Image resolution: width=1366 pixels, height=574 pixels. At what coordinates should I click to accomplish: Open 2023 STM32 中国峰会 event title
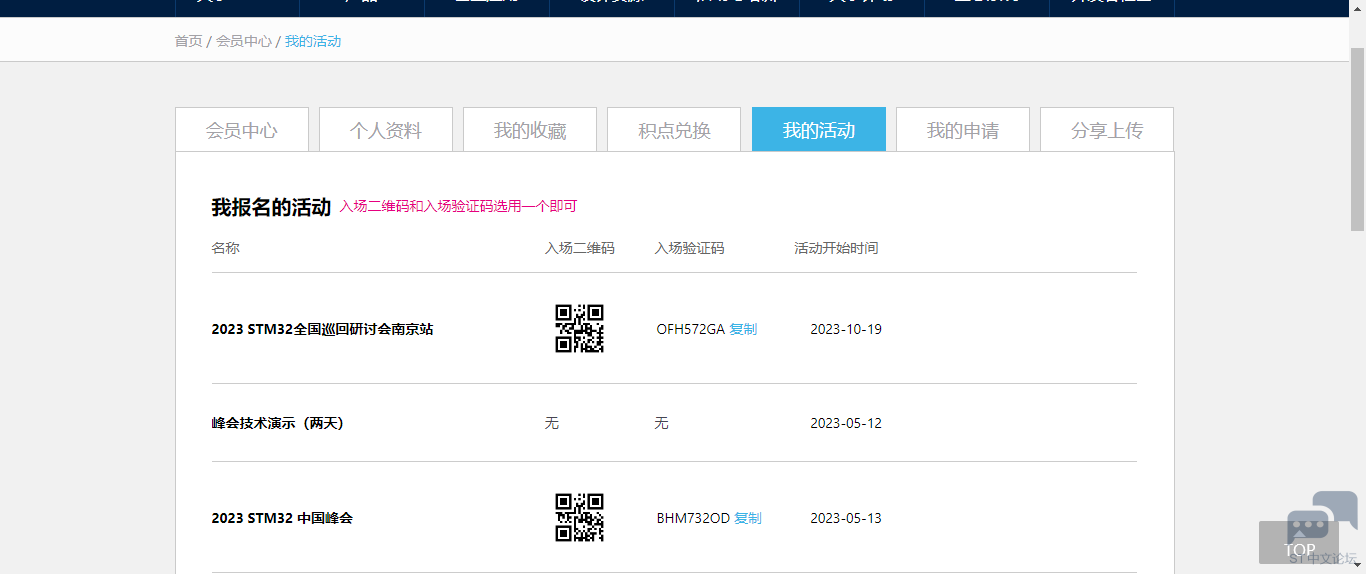(x=282, y=518)
